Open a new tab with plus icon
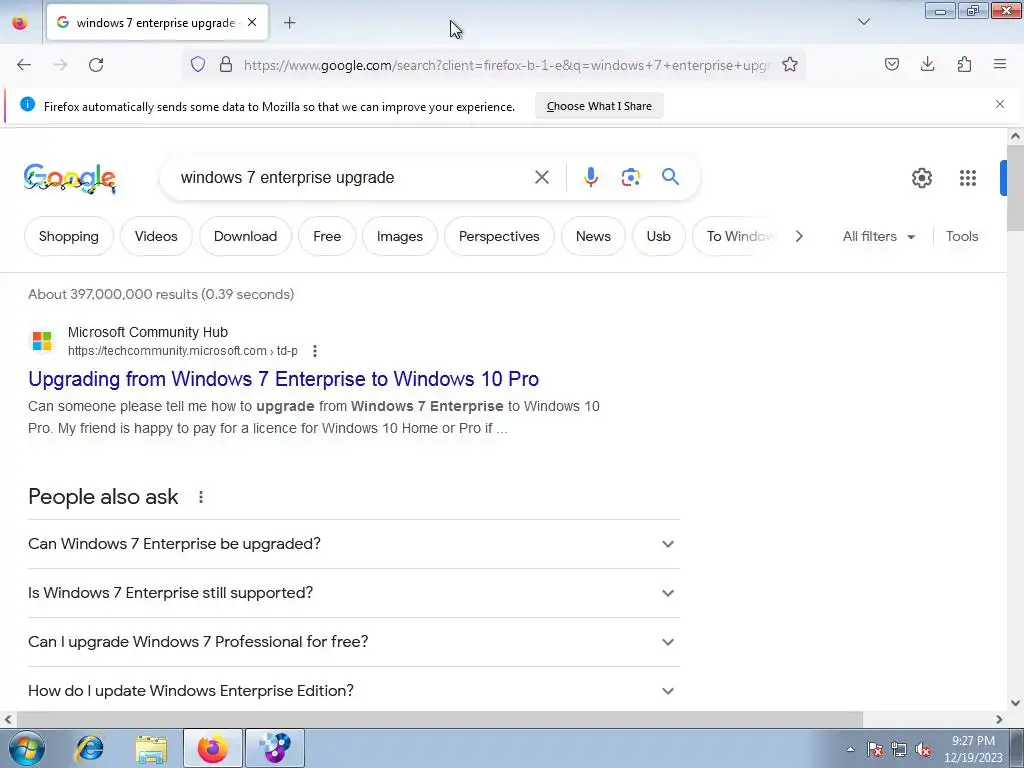1024x768 pixels. point(290,23)
